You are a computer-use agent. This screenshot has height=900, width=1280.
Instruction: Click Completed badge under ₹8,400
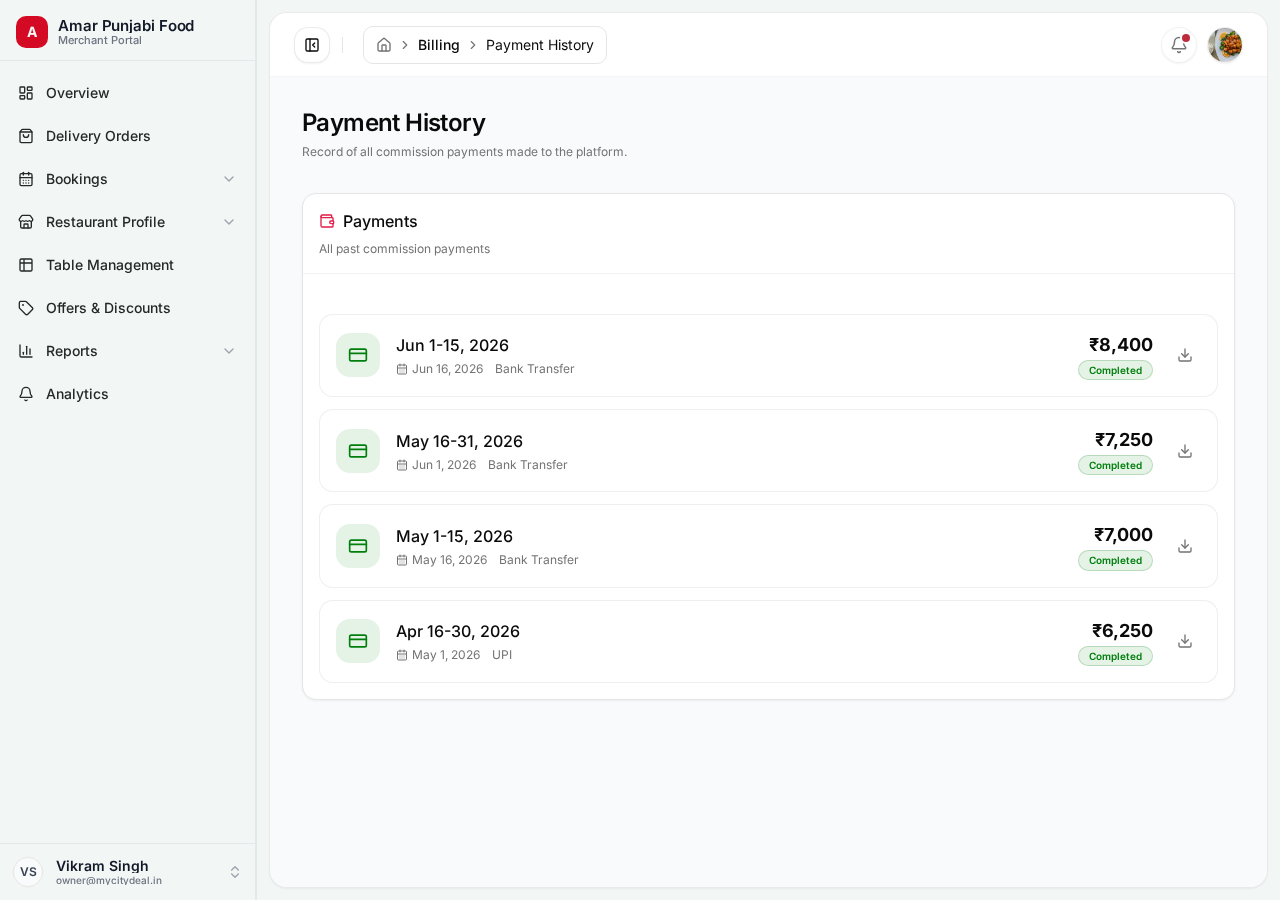1115,370
